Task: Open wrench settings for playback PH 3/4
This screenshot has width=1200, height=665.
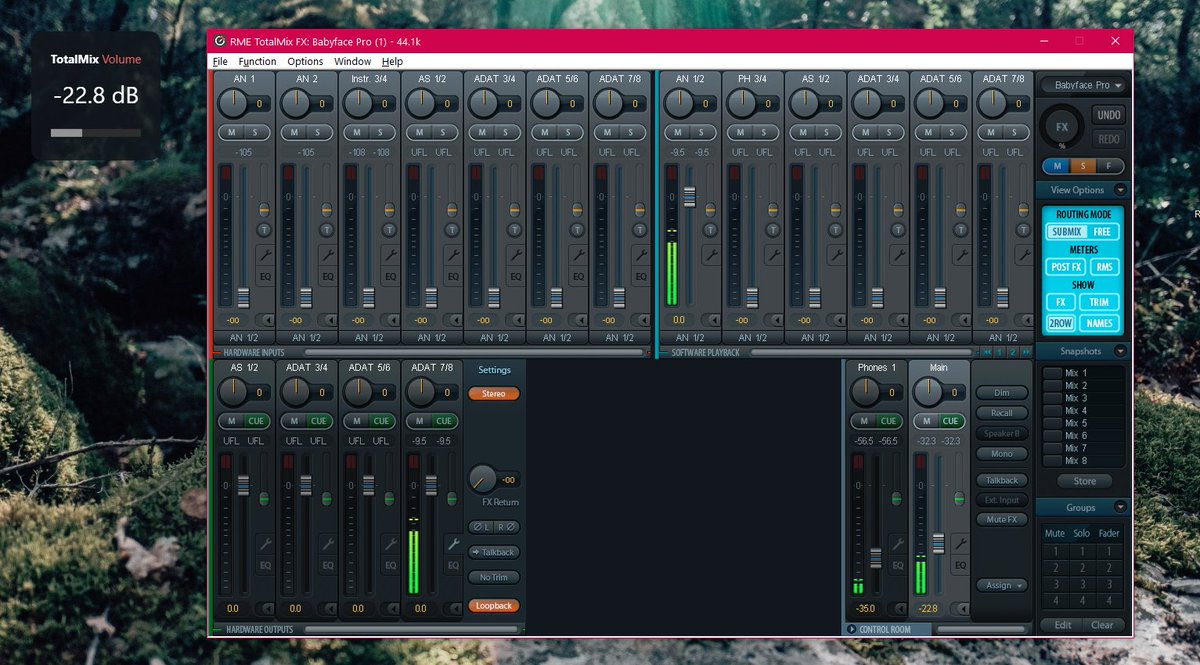Action: pos(773,254)
